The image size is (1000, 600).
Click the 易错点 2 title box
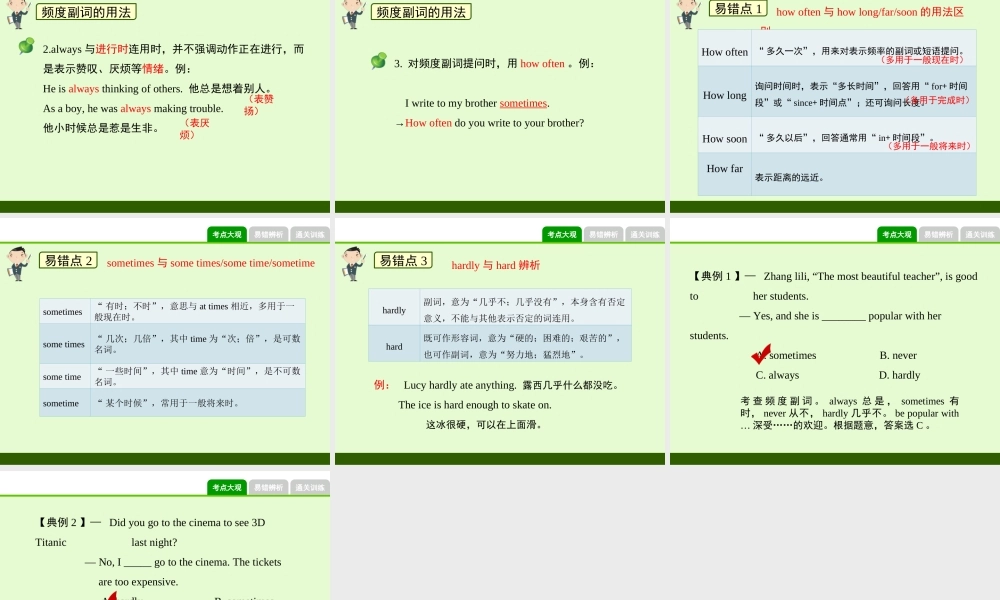68,261
